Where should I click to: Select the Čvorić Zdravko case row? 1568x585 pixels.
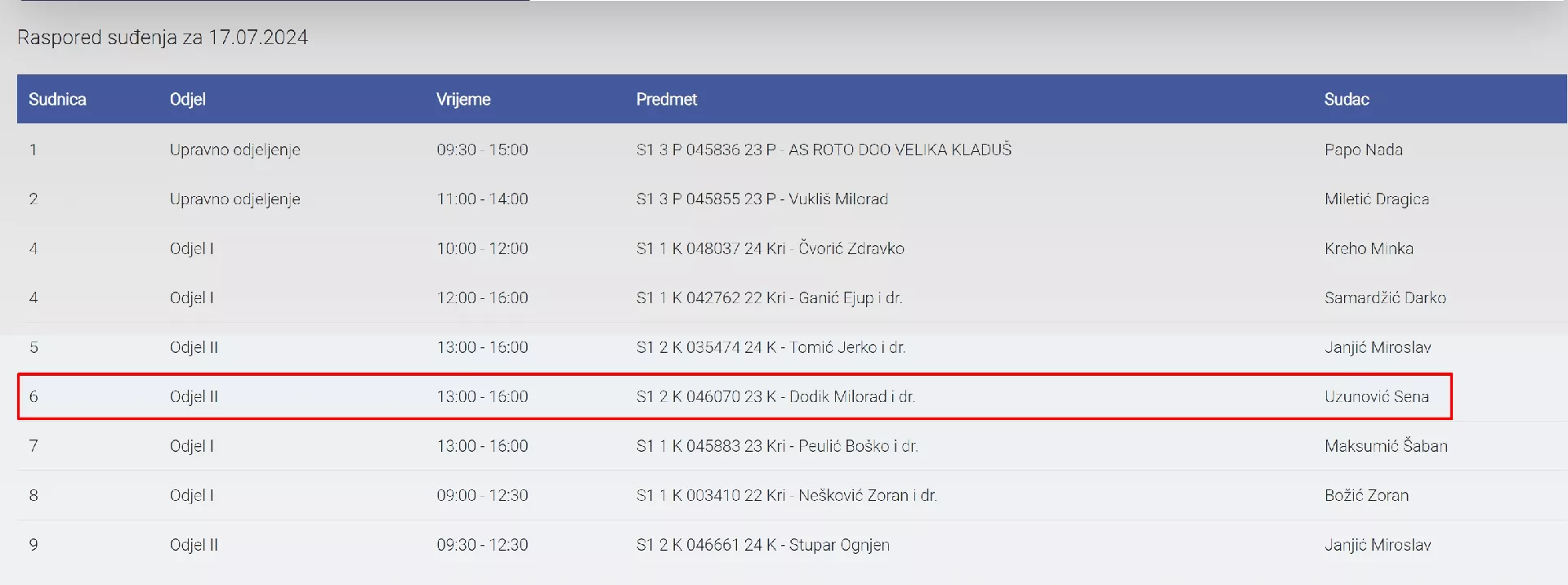(x=770, y=248)
